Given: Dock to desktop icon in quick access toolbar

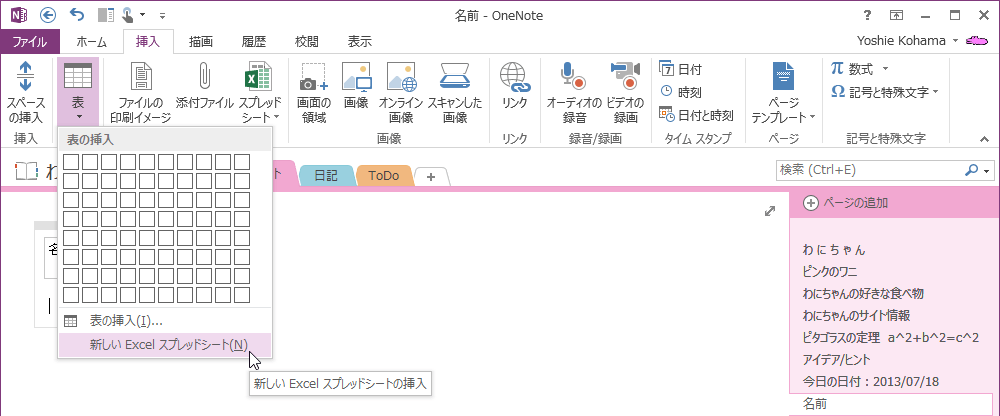Looking at the screenshot, I should [105, 15].
